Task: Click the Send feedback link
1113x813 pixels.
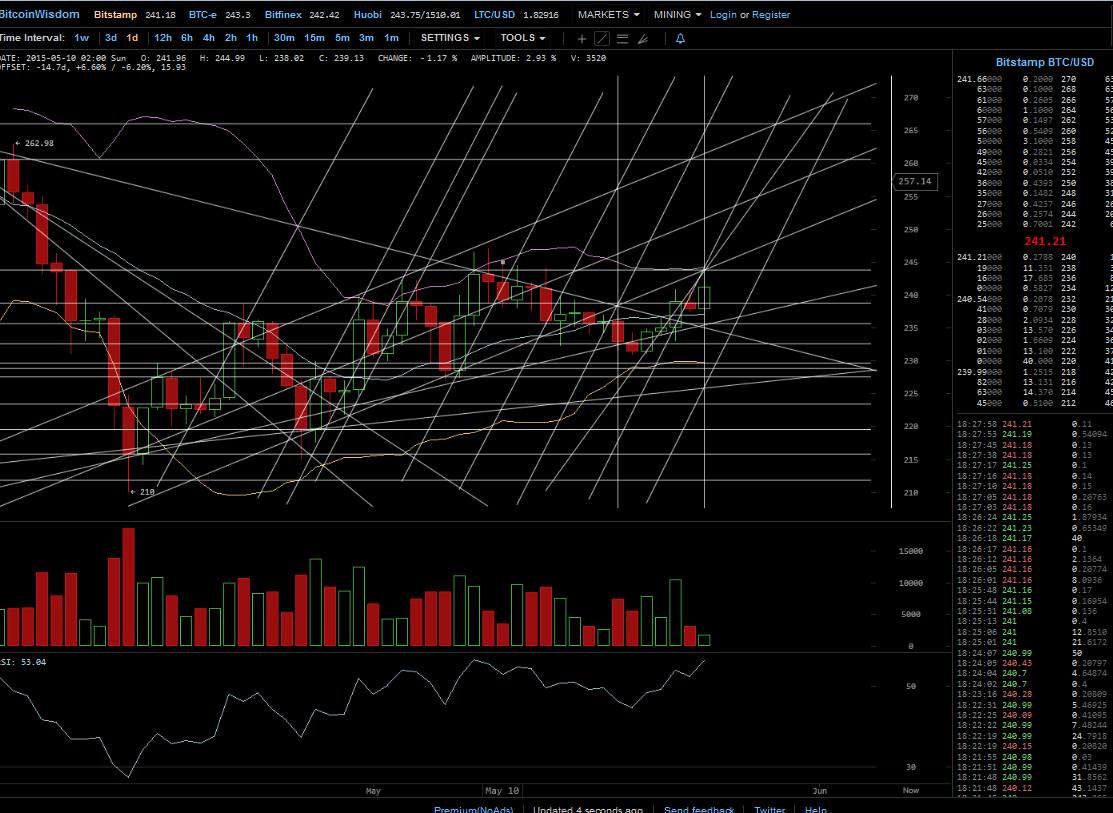Action: [x=699, y=809]
